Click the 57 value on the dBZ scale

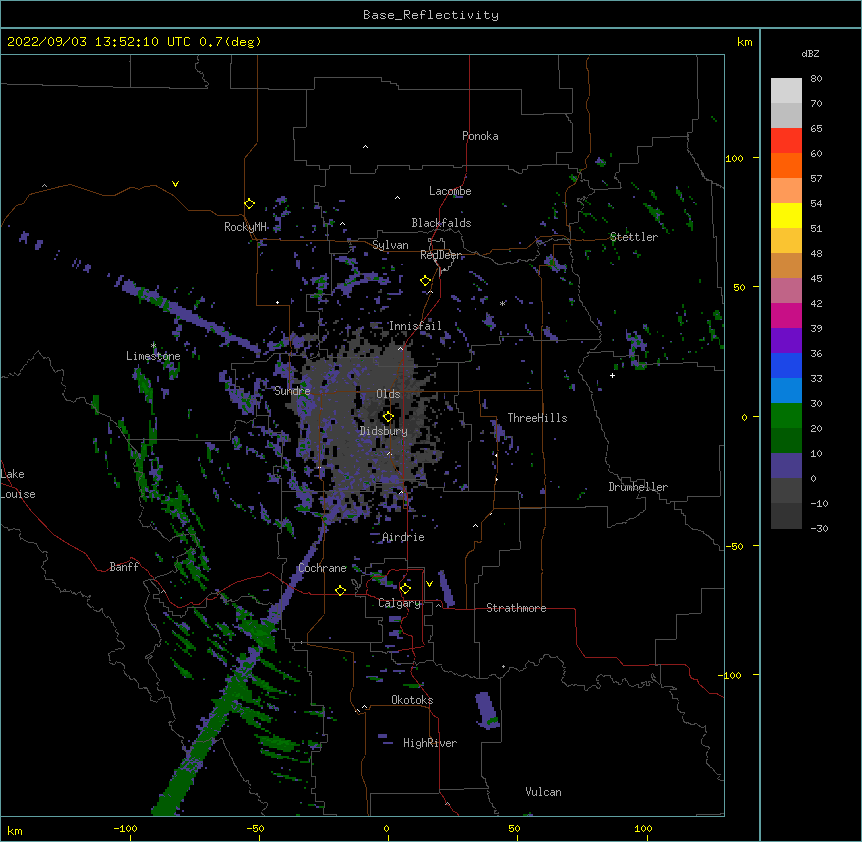pos(816,179)
